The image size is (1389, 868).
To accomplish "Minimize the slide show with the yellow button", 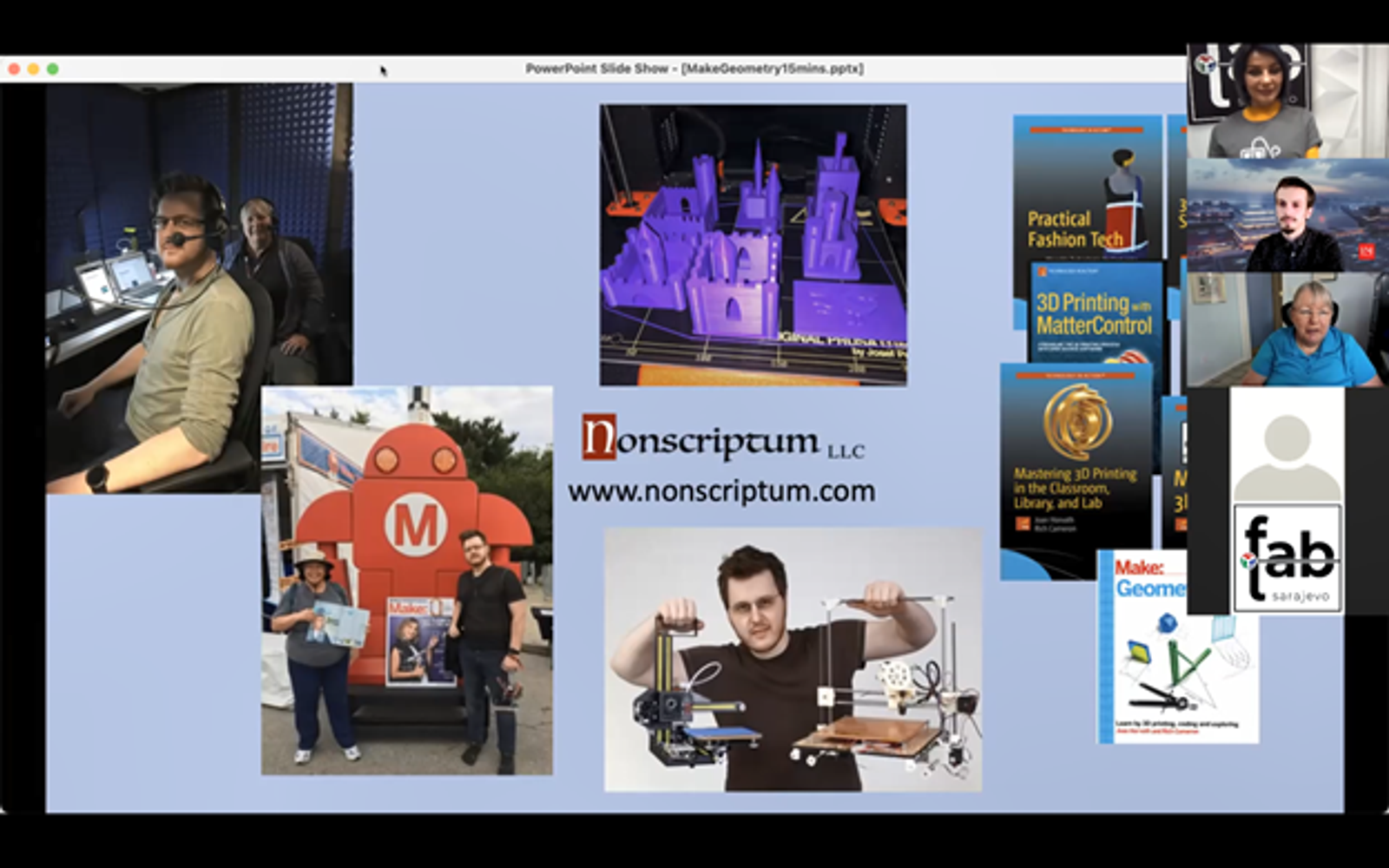I will 33,69.
